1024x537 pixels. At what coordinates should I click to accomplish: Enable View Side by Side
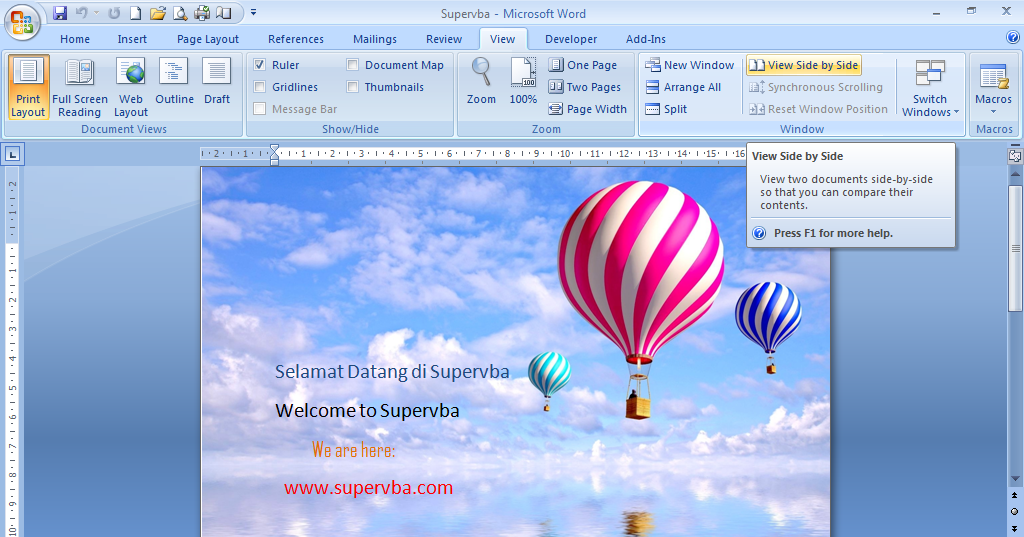tap(804, 65)
